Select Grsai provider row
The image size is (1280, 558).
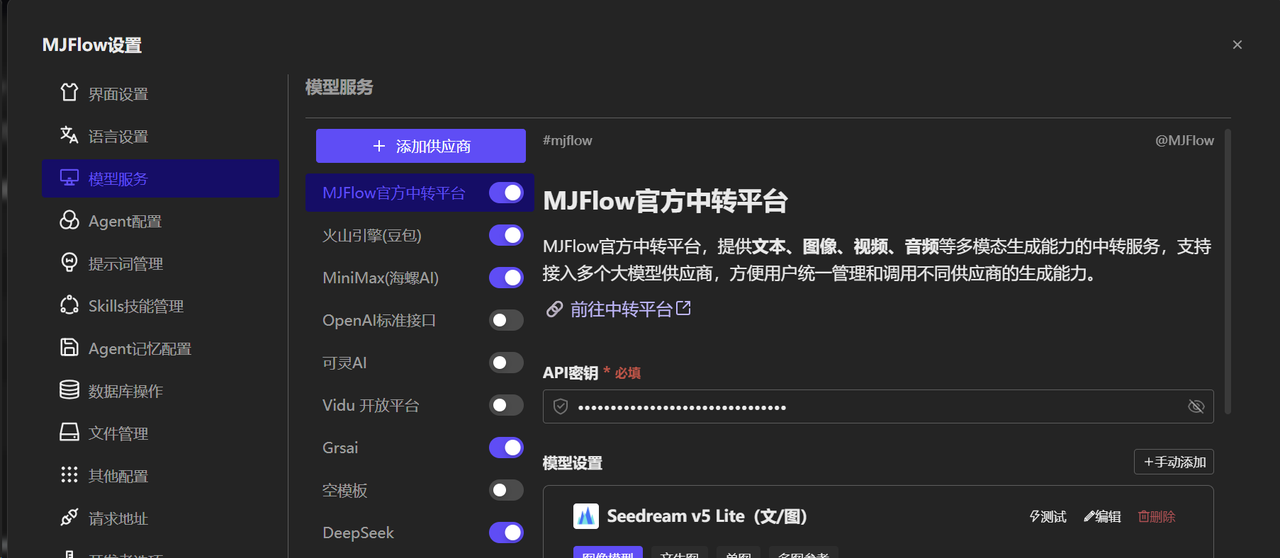click(x=420, y=448)
